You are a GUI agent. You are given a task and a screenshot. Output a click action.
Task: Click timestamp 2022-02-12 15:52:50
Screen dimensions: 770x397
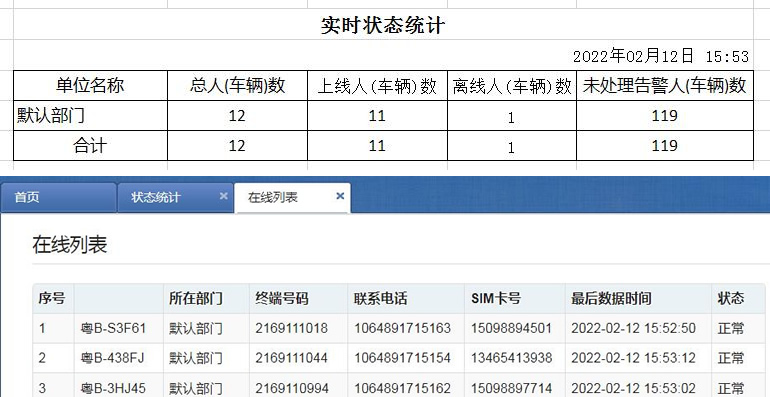pyautogui.click(x=633, y=328)
